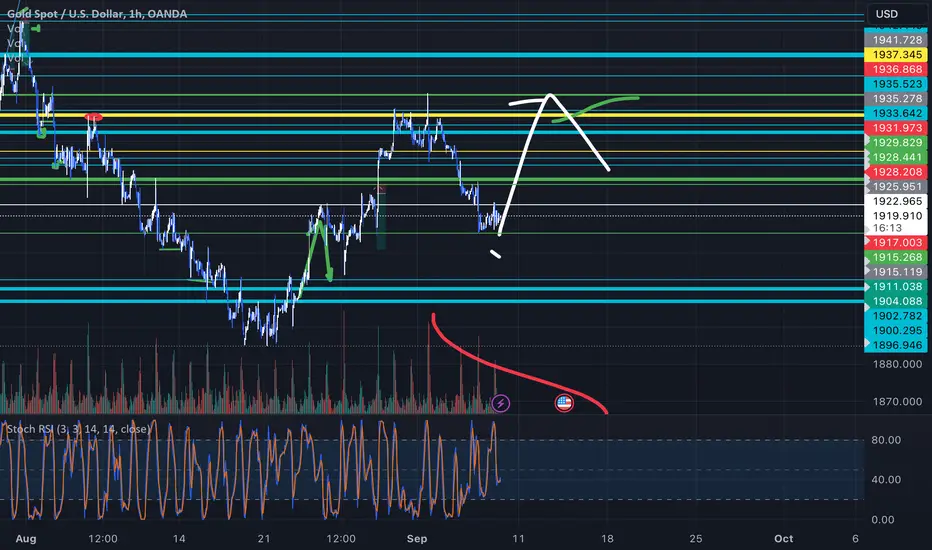Click the red 1928.208 price label
The image size is (932, 550).
coord(896,172)
